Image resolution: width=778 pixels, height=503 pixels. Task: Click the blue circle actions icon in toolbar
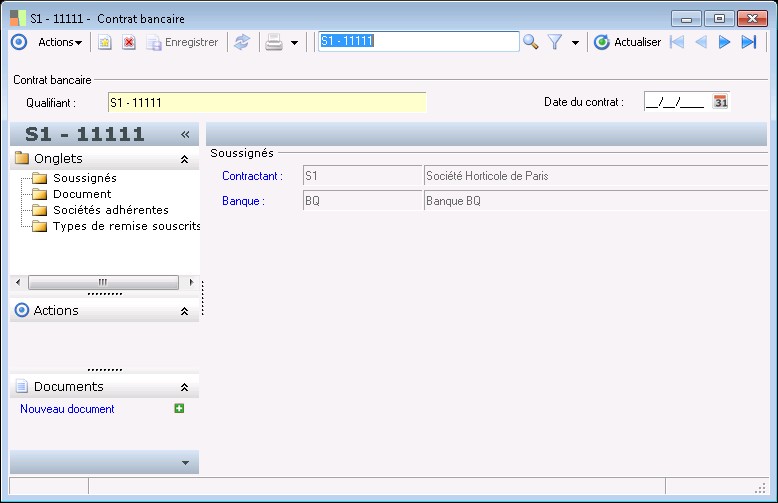click(x=19, y=42)
